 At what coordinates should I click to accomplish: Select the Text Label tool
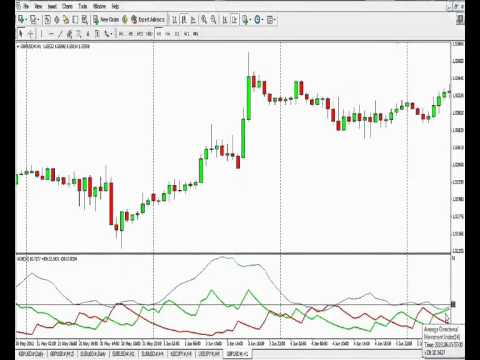(x=97, y=34)
